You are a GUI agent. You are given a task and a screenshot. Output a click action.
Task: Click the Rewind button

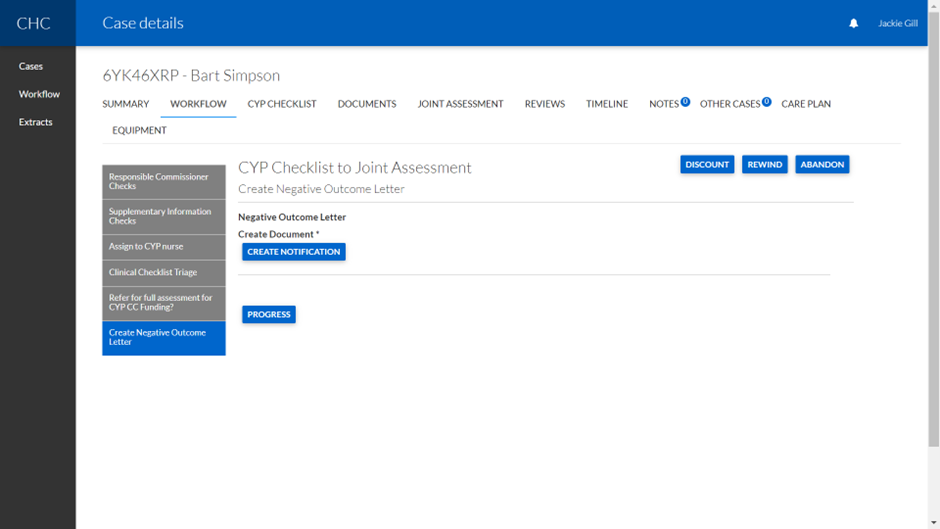[764, 165]
